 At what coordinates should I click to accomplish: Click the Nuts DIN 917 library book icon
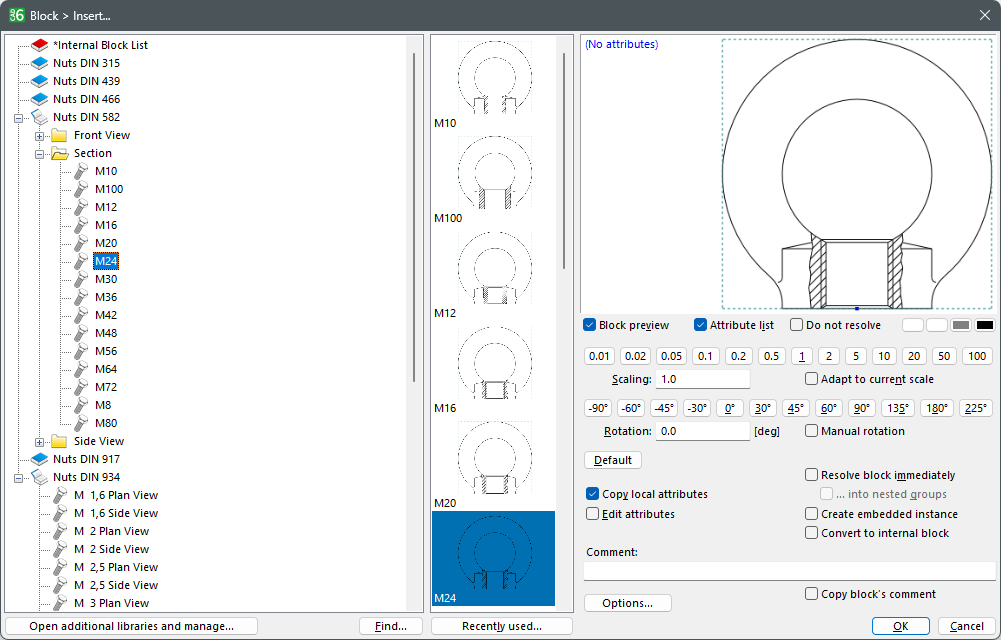pos(40,459)
